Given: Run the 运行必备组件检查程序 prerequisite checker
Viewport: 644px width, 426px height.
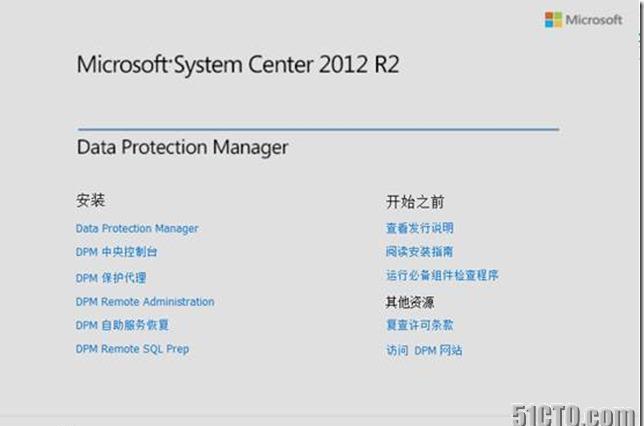Looking at the screenshot, I should [442, 275].
